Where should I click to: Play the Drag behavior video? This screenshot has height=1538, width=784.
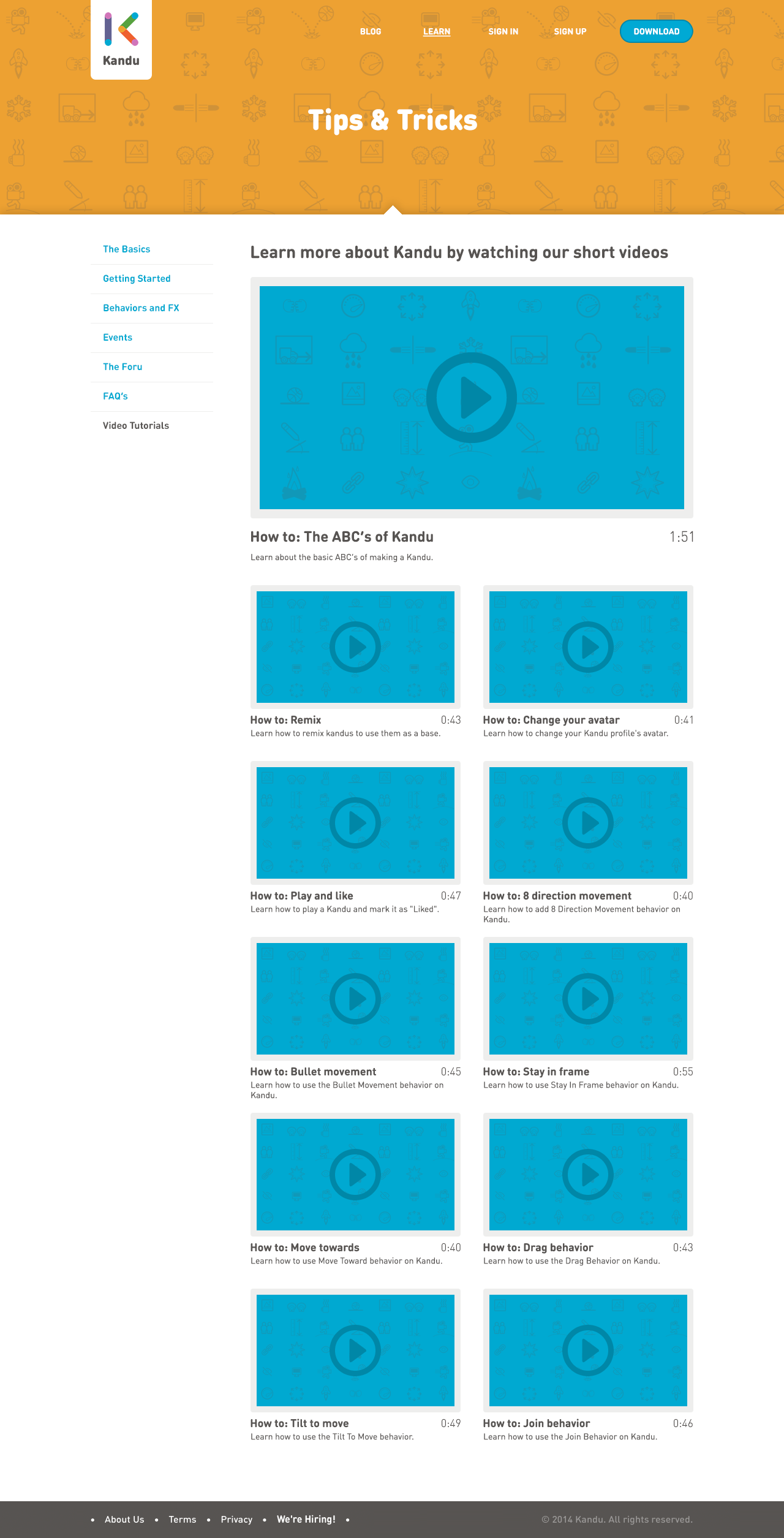pos(588,1175)
